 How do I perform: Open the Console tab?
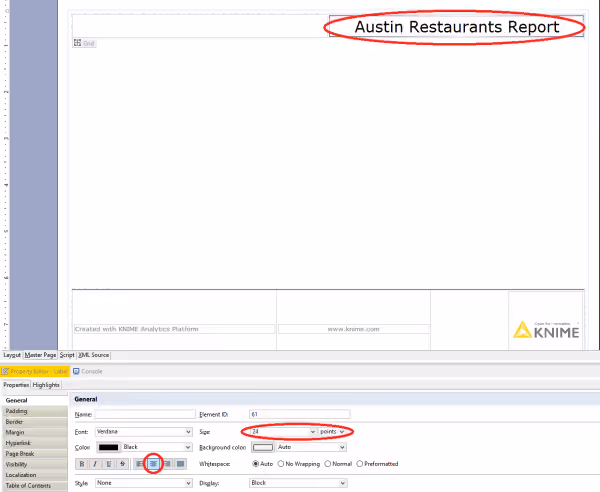88,371
